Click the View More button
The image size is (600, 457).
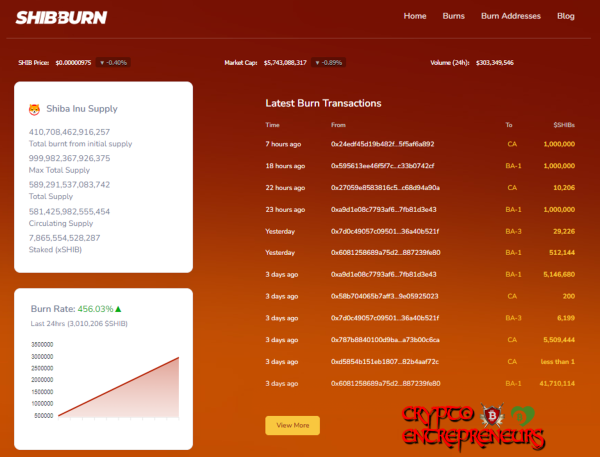click(292, 425)
